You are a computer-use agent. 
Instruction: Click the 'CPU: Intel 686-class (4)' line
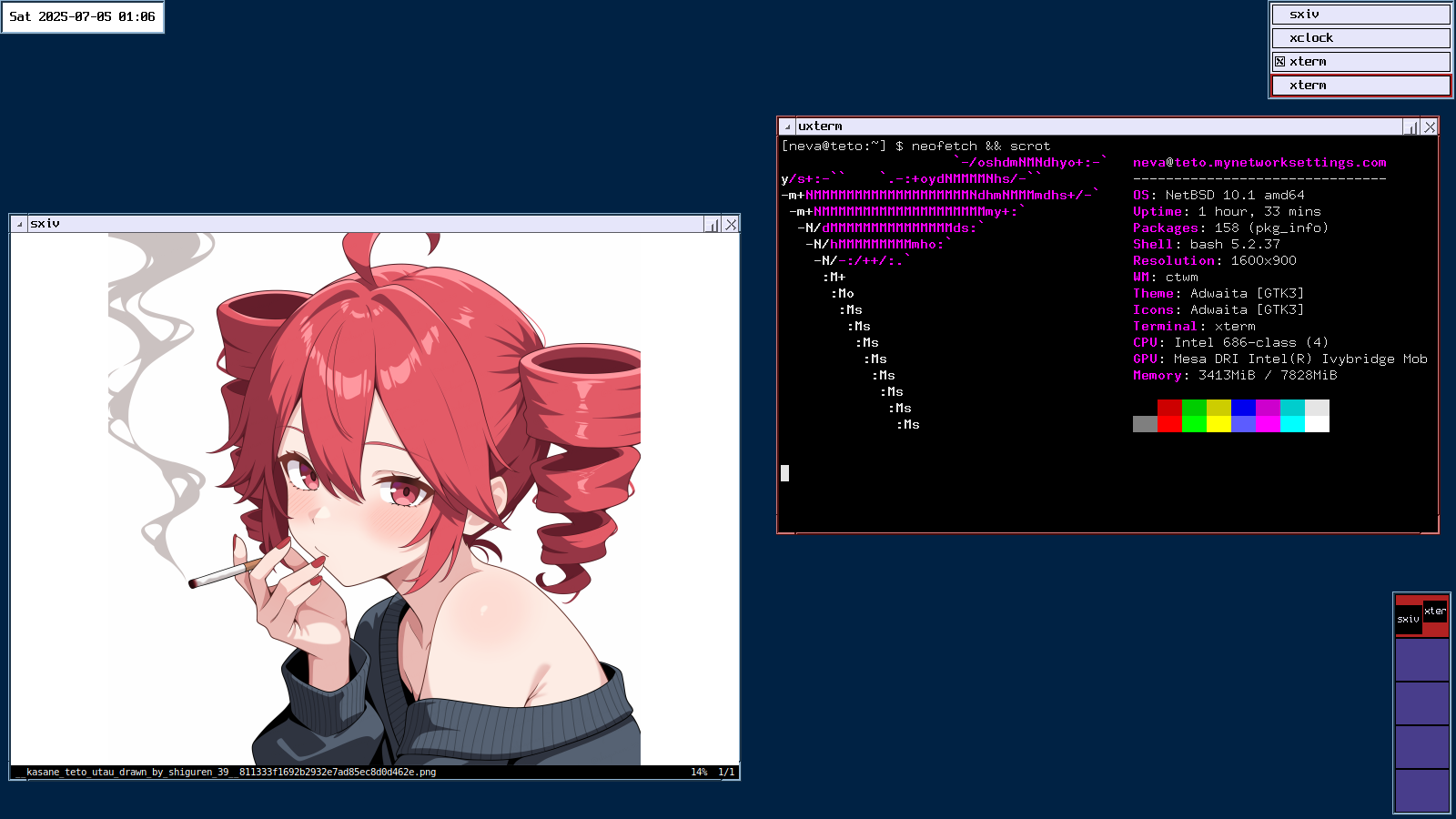pos(1230,343)
